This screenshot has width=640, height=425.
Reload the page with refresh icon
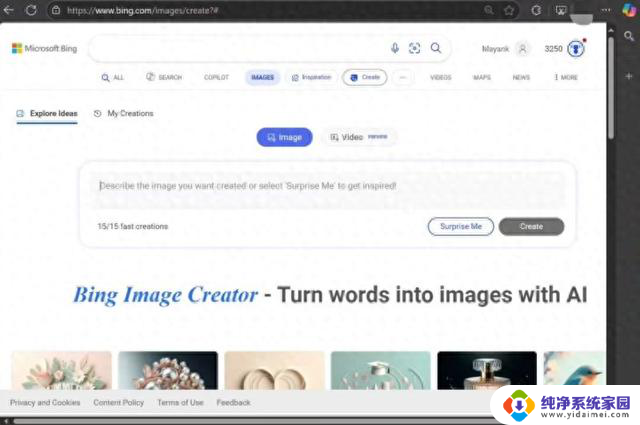[31, 10]
